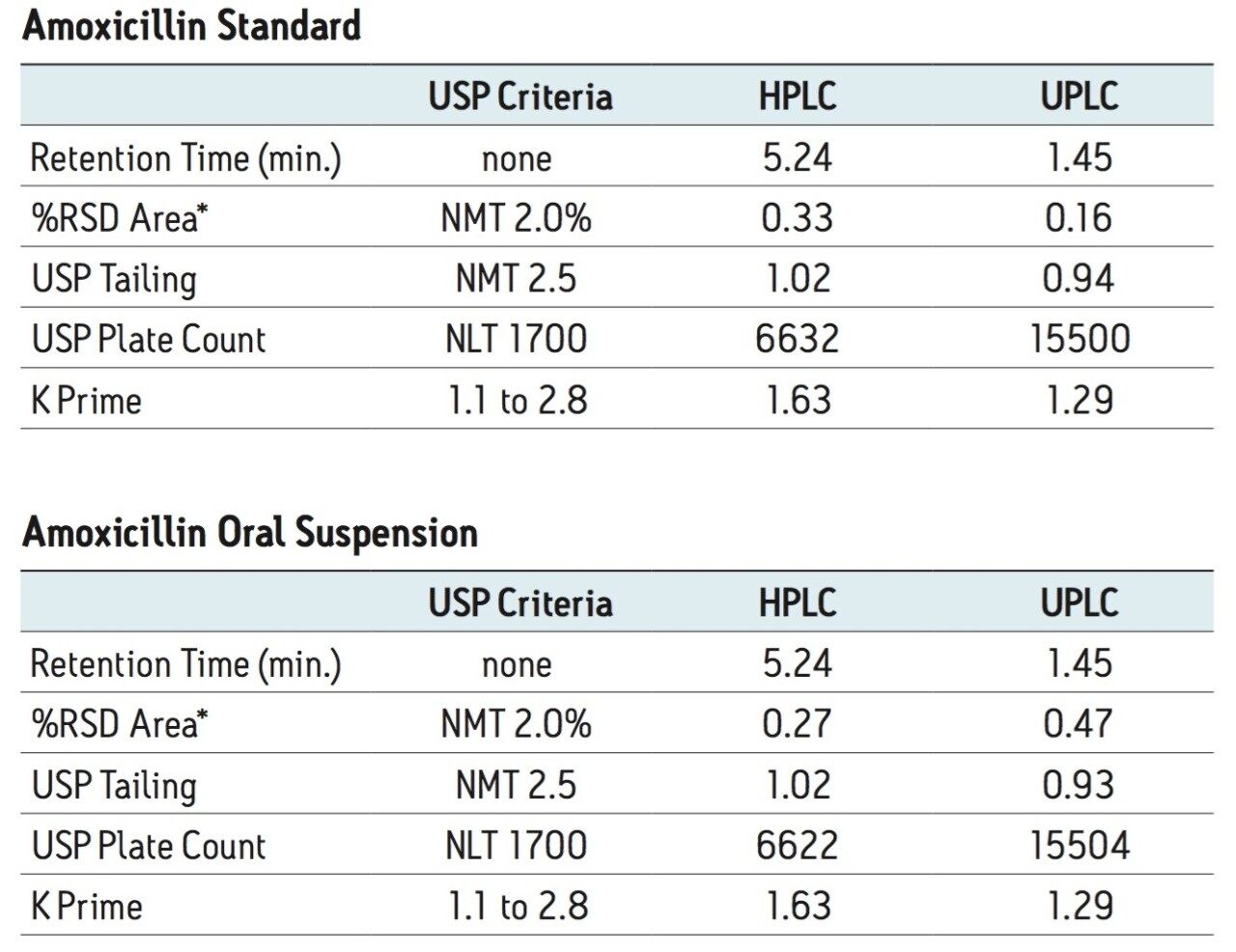Select UPLC plate count value 15500
Screen dimensions: 1236x952
click(1079, 339)
